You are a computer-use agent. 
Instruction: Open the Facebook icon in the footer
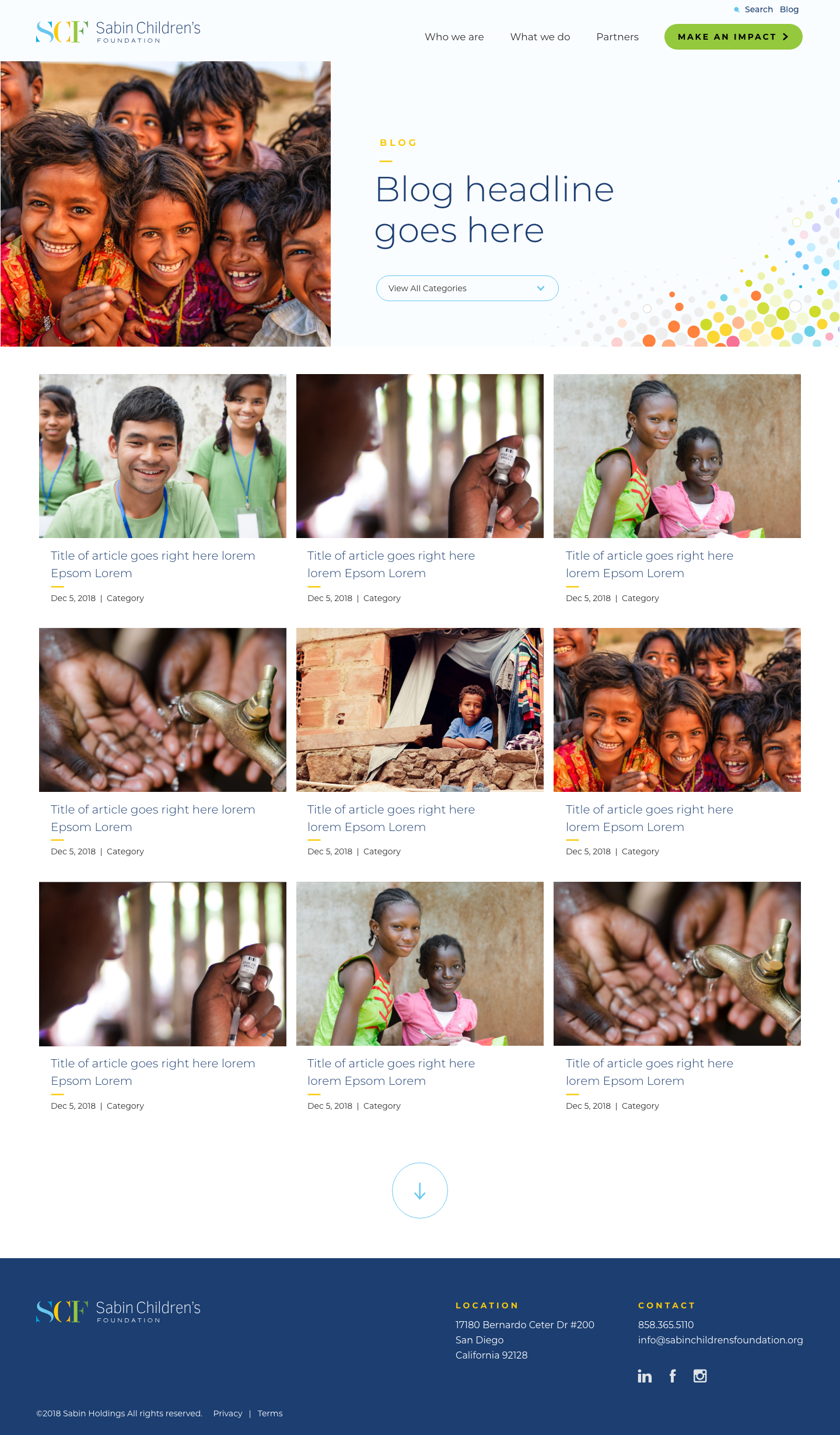coord(673,1376)
